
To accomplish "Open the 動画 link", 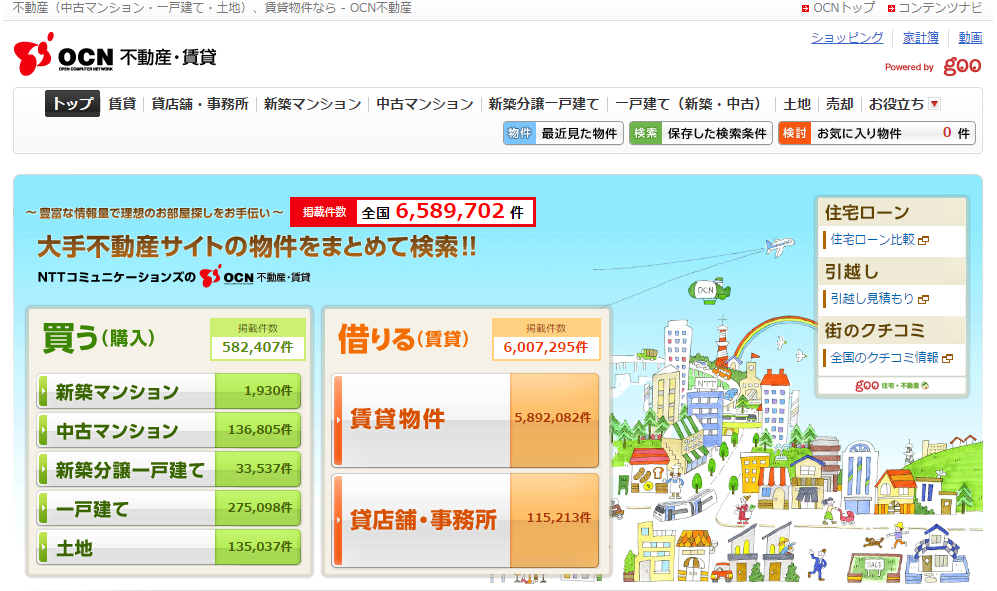I will 970,38.
